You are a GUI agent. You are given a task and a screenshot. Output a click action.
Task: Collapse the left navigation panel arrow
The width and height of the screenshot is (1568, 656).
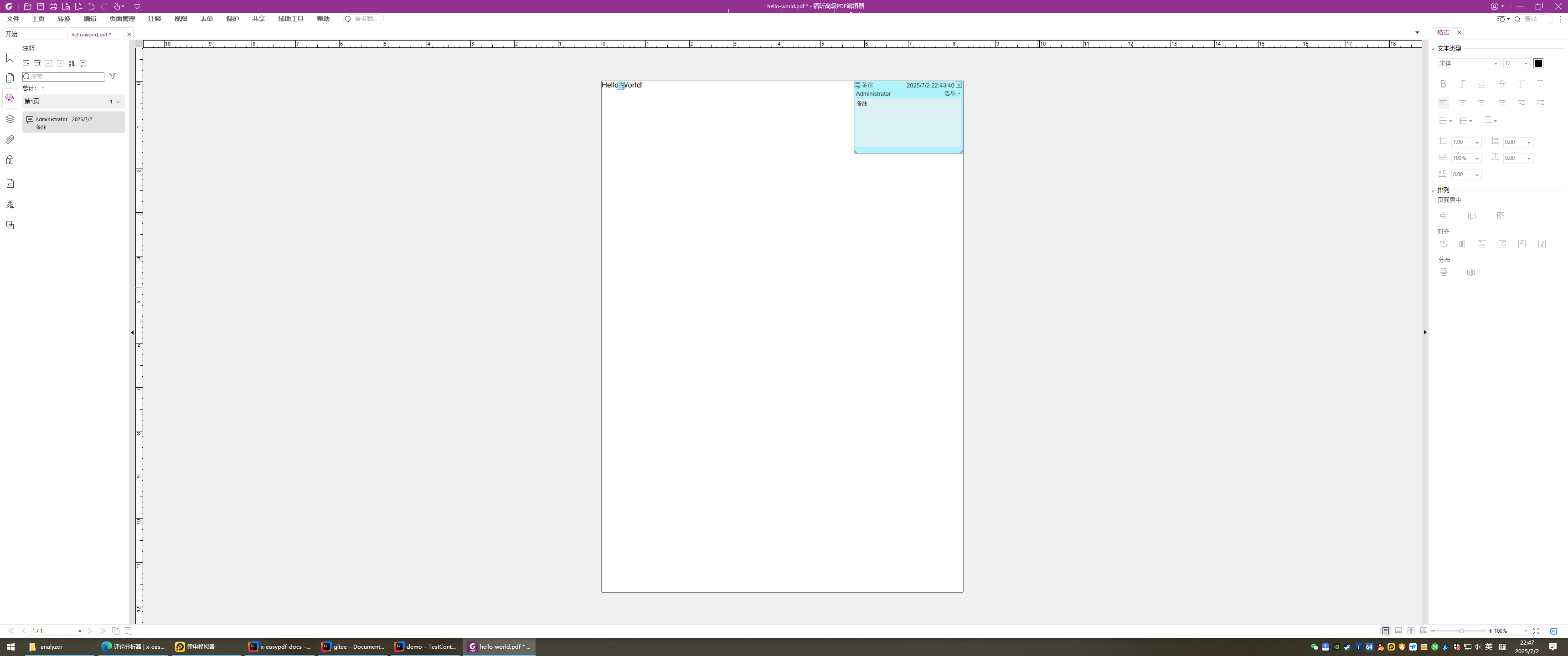point(132,332)
